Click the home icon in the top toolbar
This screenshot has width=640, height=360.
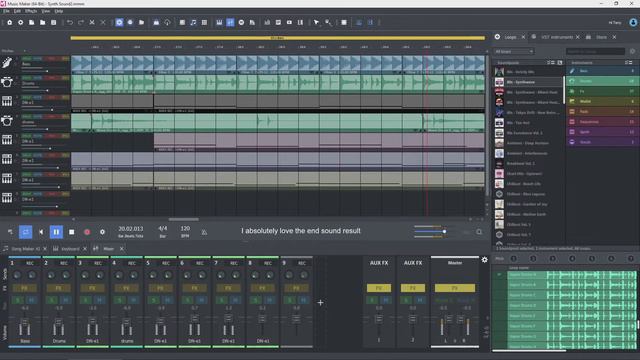click(x=9, y=22)
